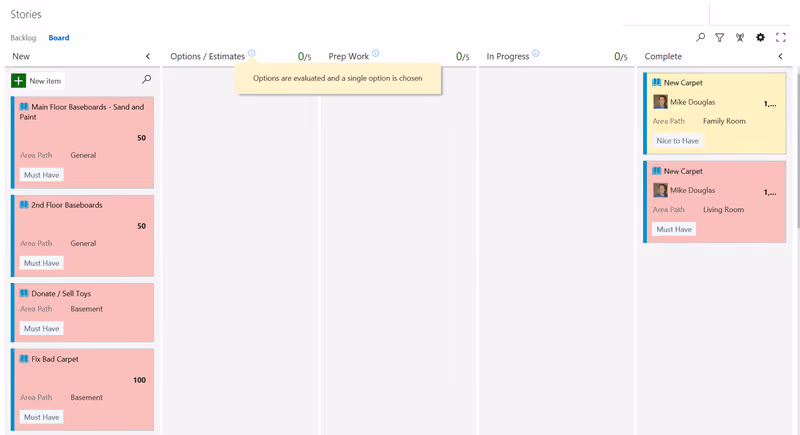Click Must Have tag on Living Room card
The image size is (800, 435).
click(x=674, y=229)
